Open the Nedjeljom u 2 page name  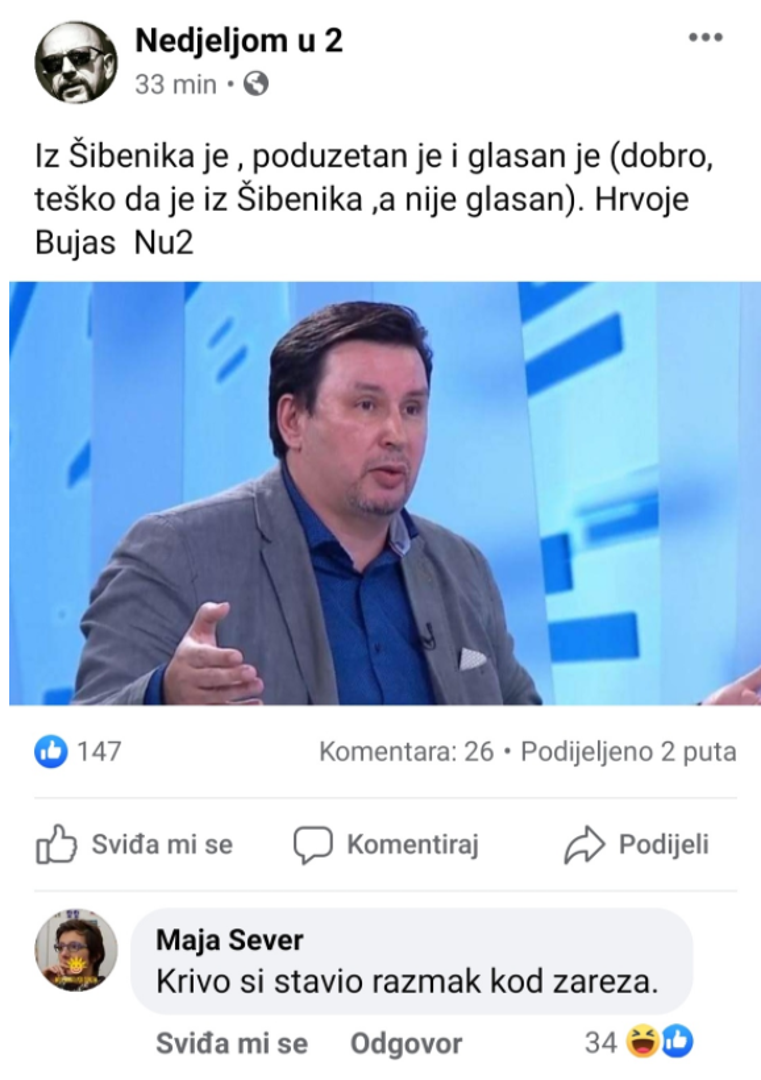(x=238, y=41)
